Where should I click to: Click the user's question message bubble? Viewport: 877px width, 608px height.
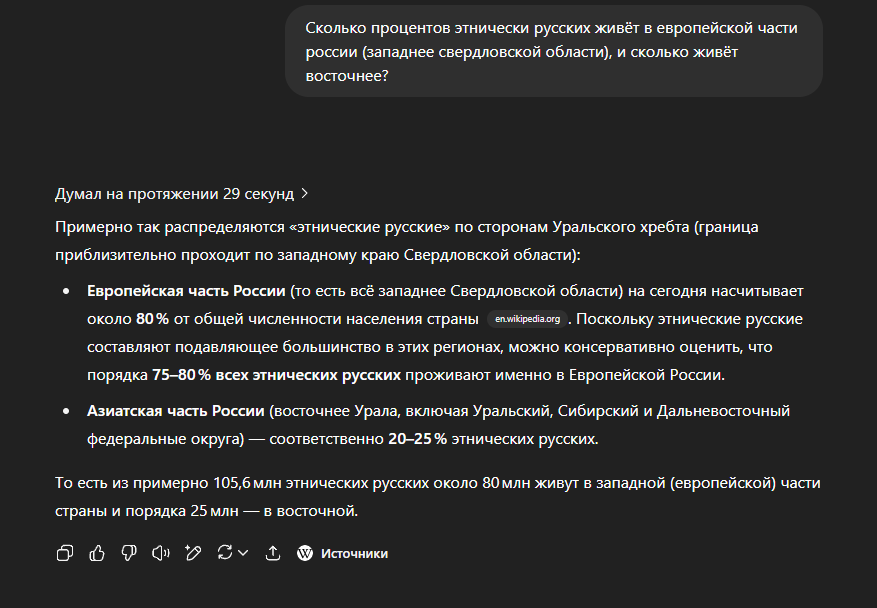(x=554, y=51)
